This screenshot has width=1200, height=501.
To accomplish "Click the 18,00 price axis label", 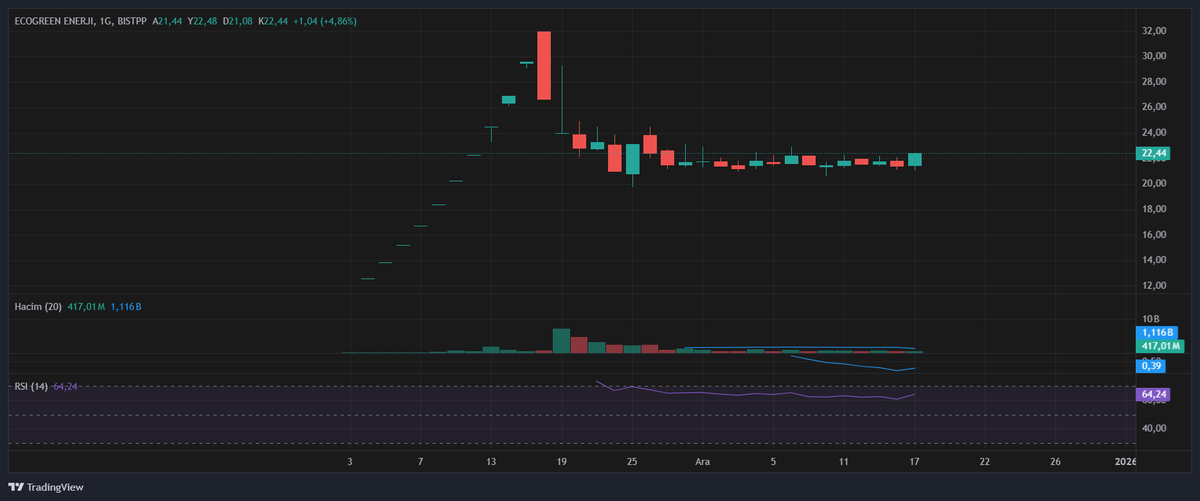I will 1154,209.
